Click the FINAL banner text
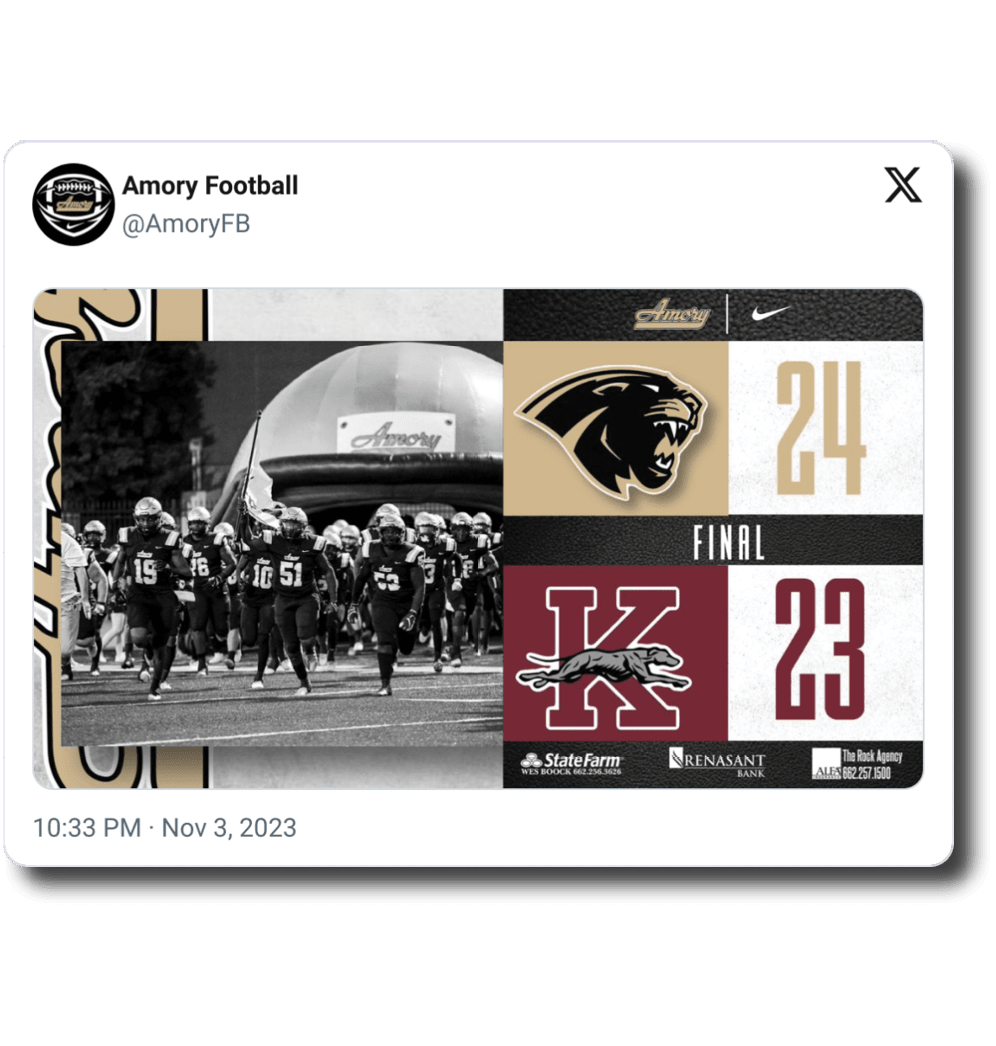 tap(728, 543)
